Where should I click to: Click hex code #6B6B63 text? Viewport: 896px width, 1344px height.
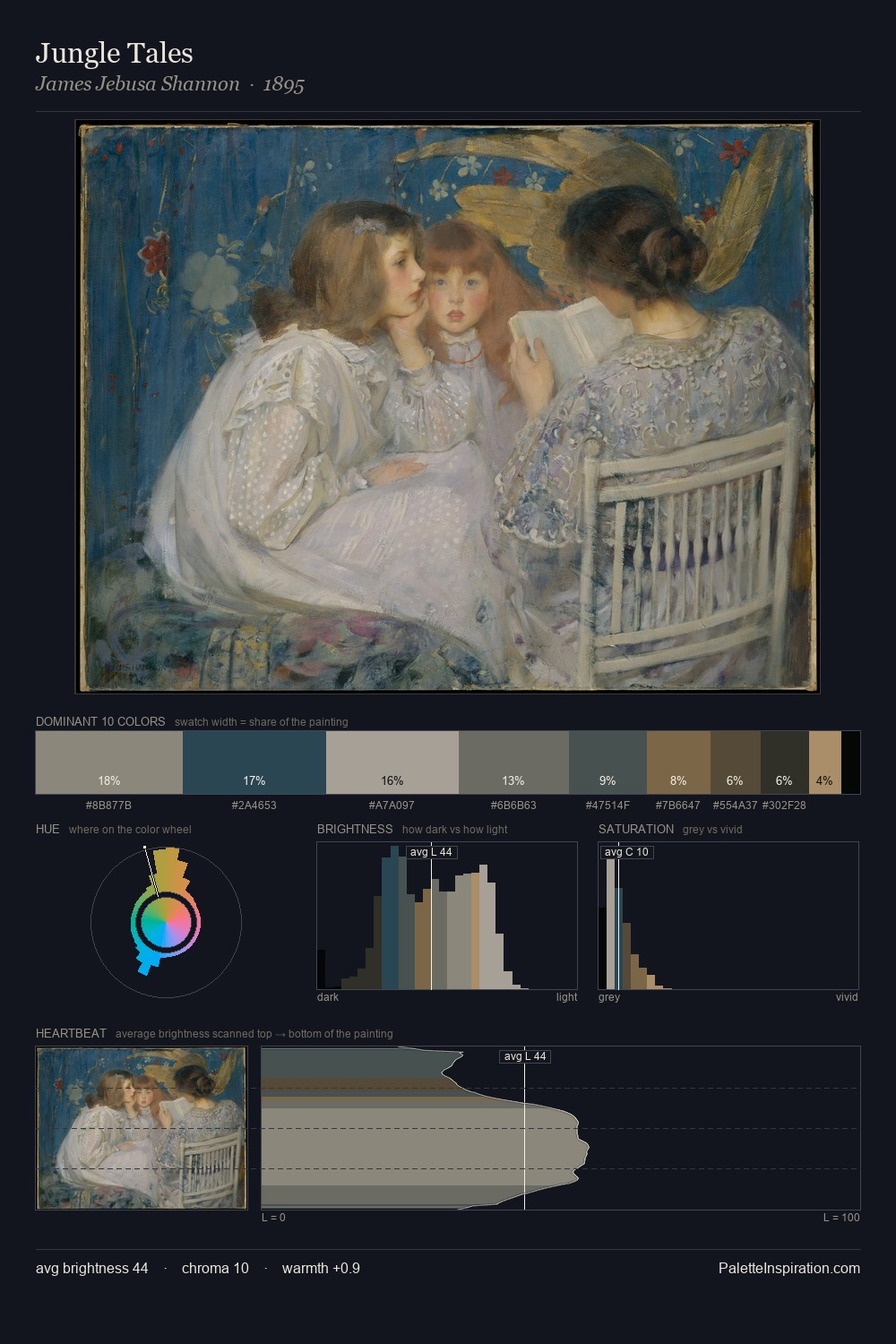[513, 806]
